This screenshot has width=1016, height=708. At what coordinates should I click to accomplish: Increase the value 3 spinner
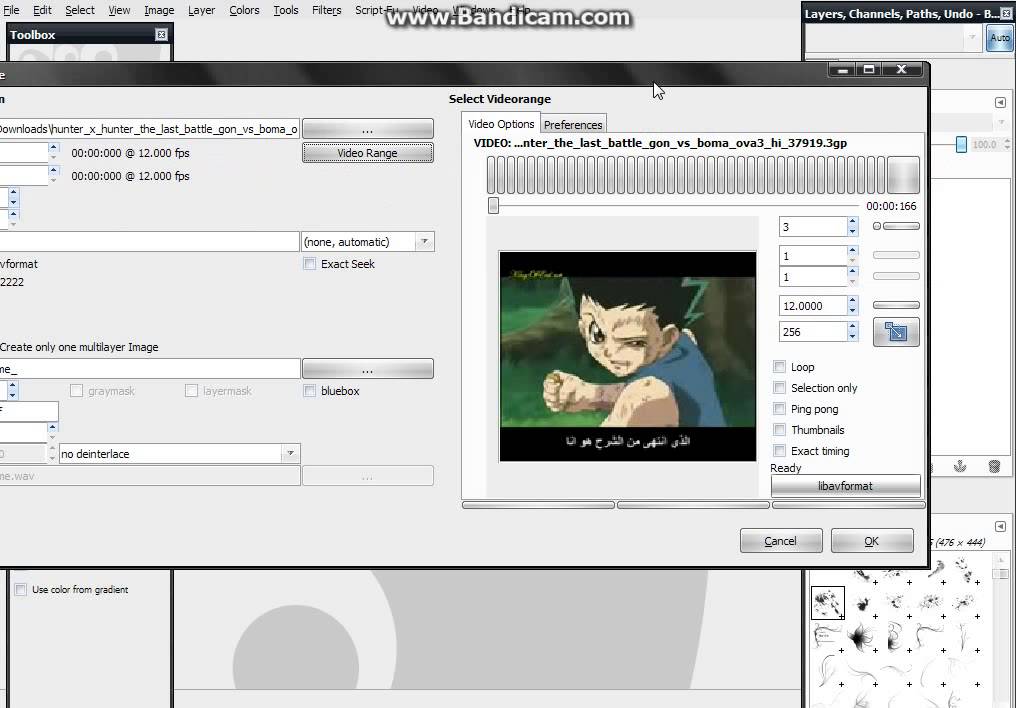click(853, 222)
